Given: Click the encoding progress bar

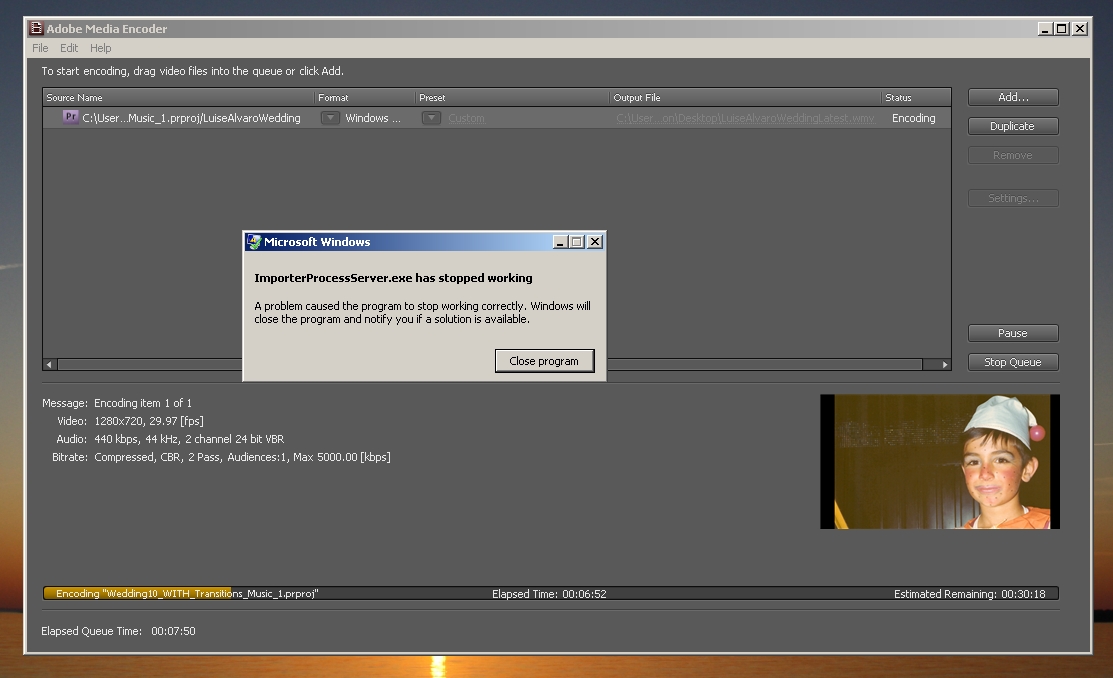Looking at the screenshot, I should click(x=550, y=593).
